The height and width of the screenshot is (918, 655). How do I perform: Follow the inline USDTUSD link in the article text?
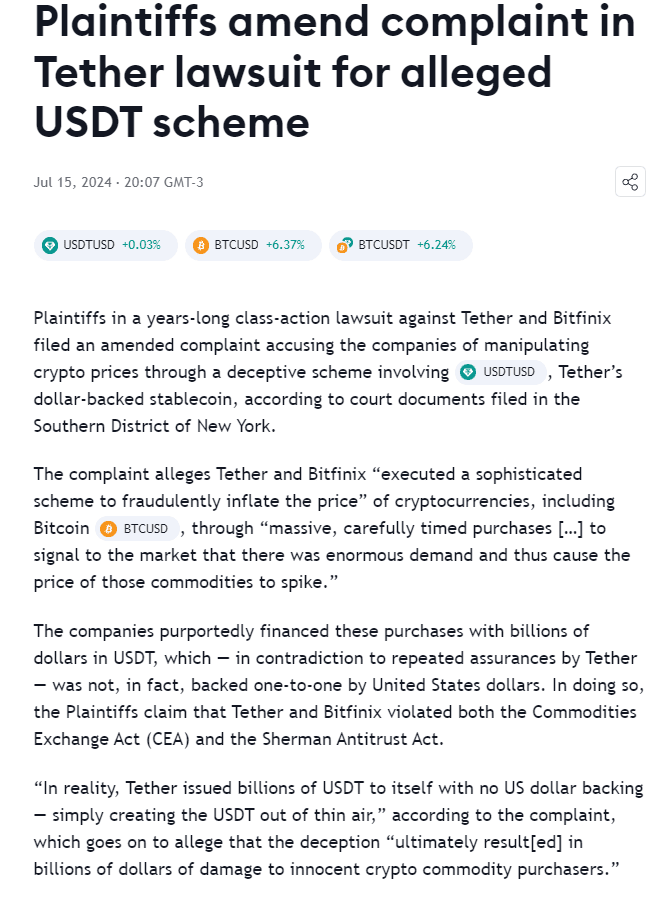(509, 372)
